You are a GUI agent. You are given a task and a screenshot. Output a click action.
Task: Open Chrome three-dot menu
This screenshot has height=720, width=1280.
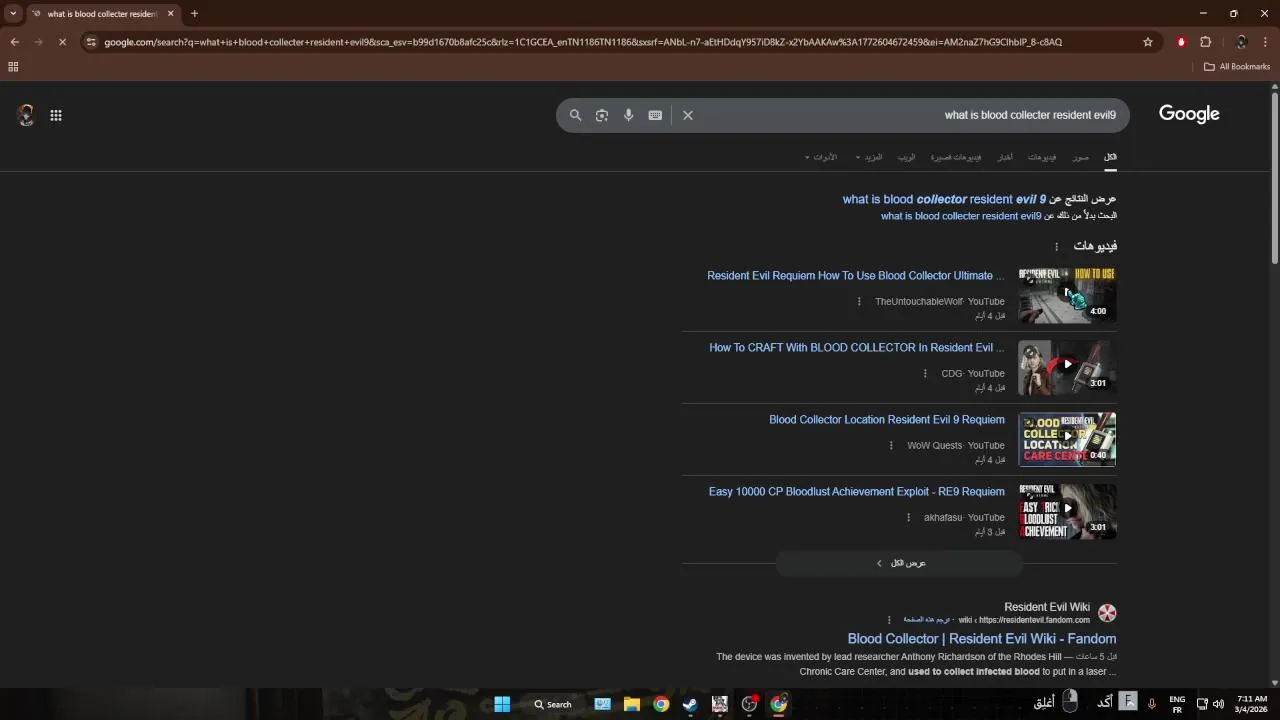[1266, 42]
